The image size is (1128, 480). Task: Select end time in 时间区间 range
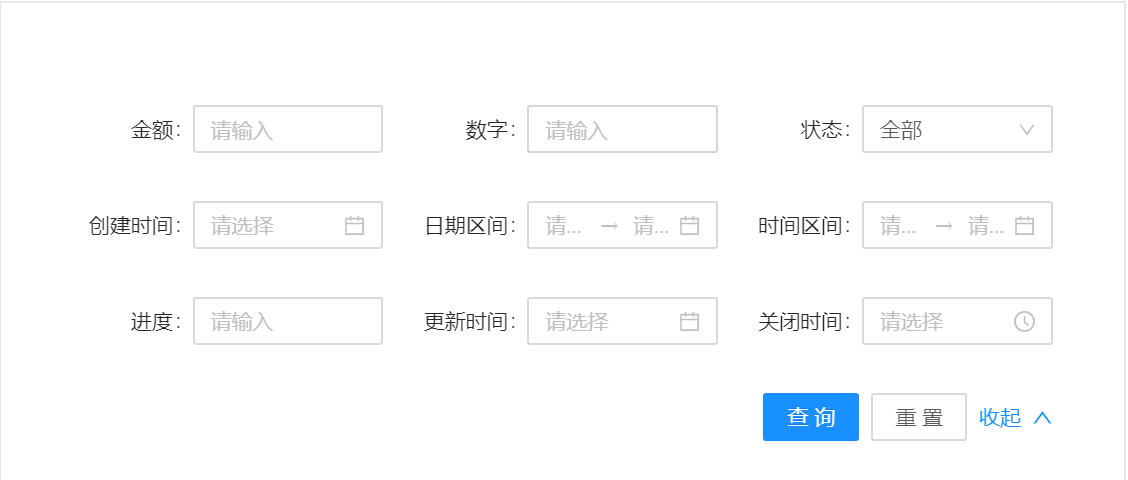[x=986, y=225]
